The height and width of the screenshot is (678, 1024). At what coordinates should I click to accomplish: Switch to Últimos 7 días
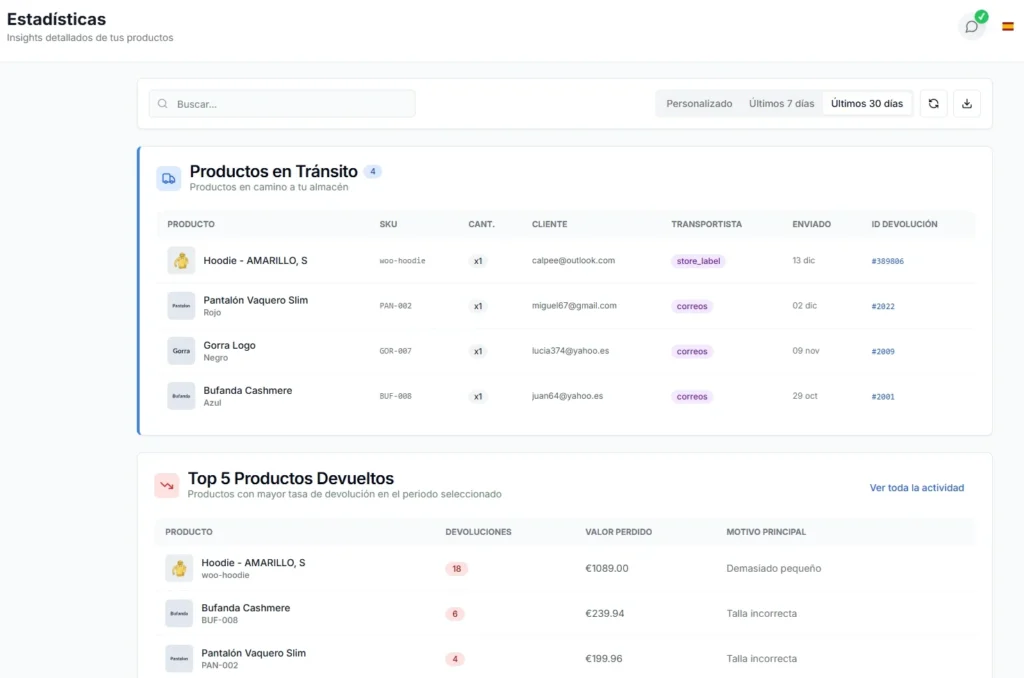coord(781,104)
